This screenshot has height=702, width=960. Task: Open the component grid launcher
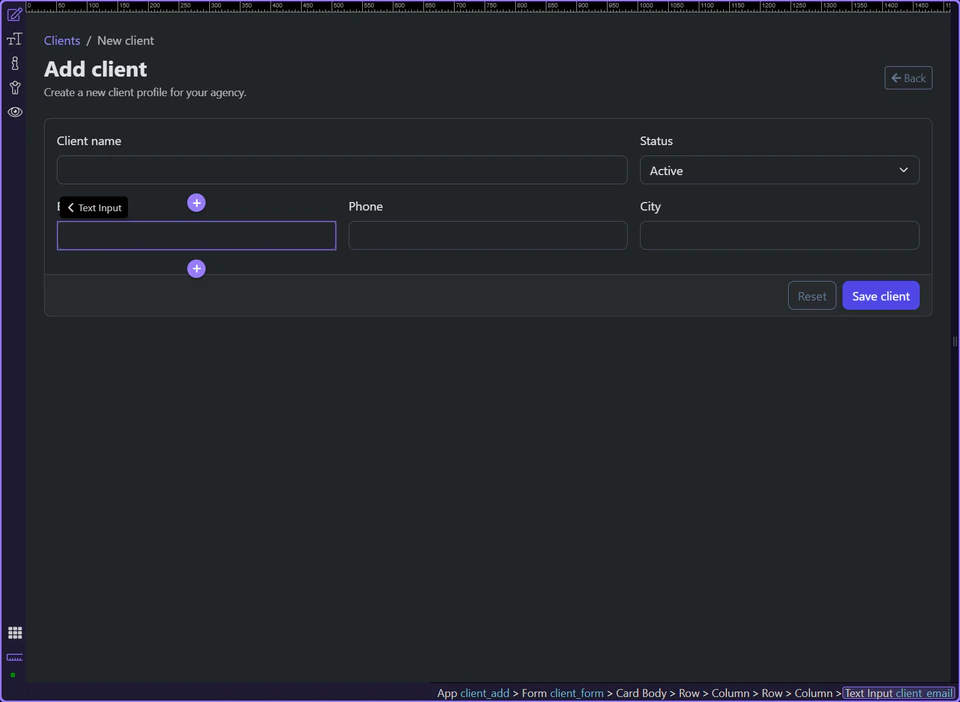click(x=14, y=632)
